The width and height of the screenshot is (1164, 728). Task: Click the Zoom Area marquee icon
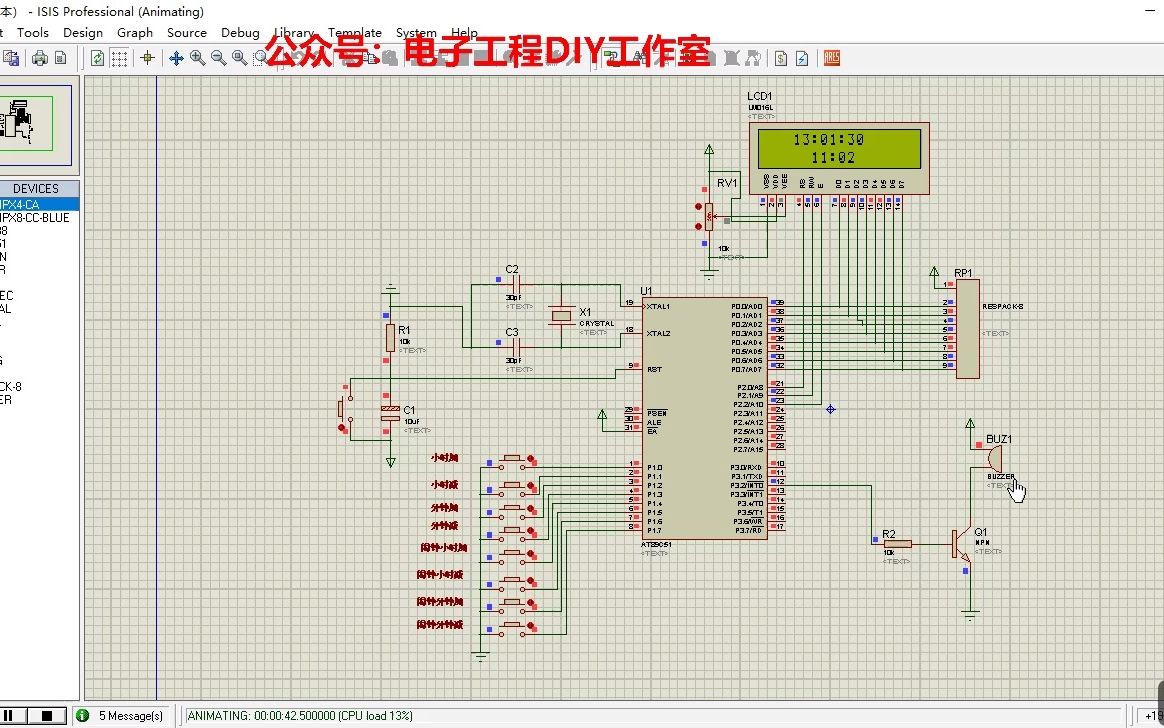[258, 57]
